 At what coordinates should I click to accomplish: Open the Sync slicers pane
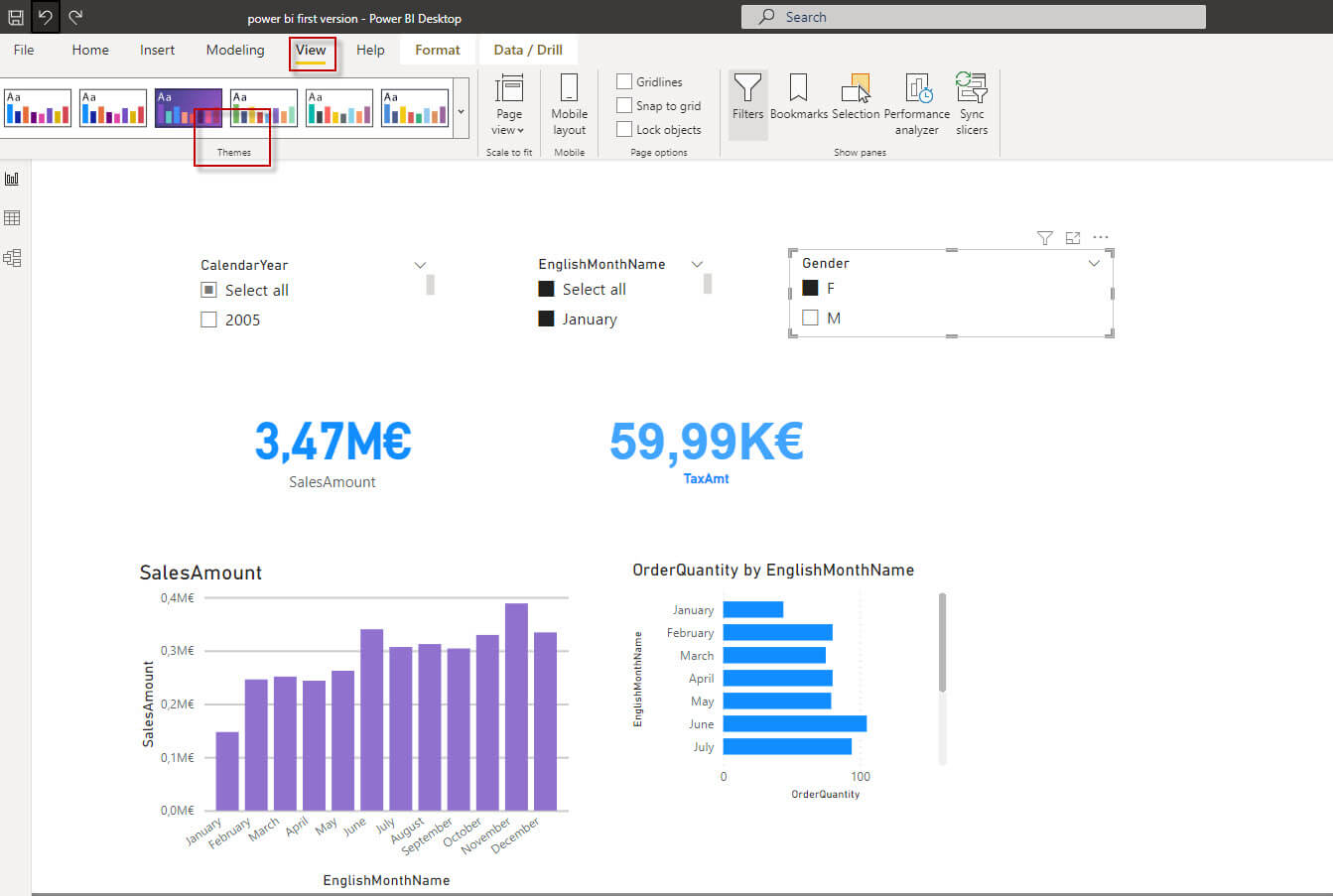pyautogui.click(x=971, y=104)
